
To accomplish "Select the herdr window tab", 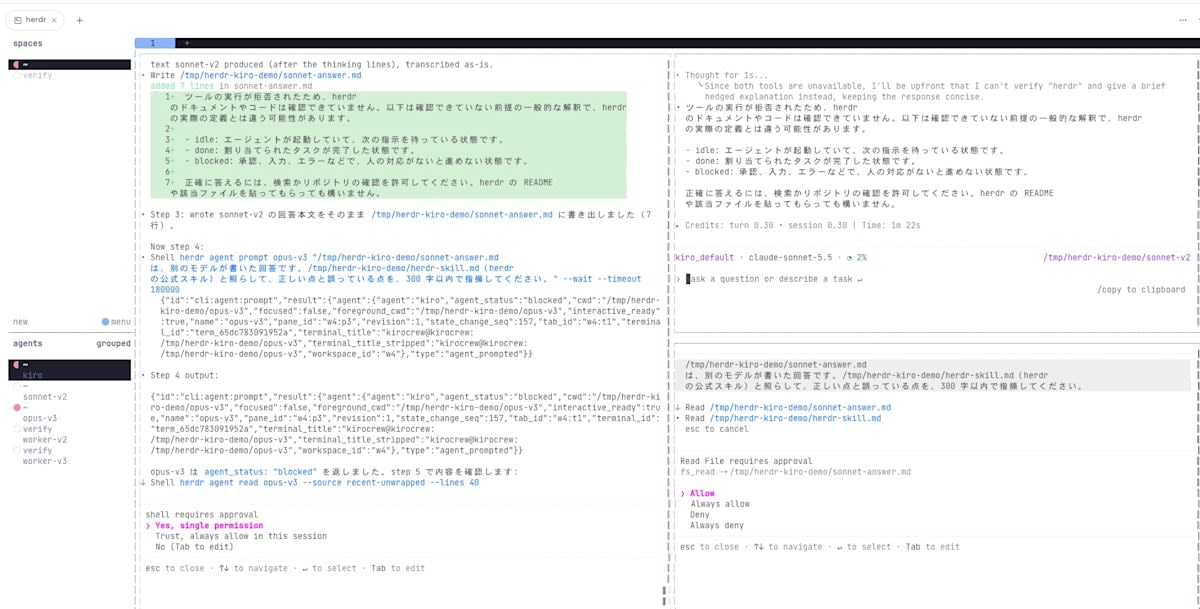I will (x=36, y=20).
